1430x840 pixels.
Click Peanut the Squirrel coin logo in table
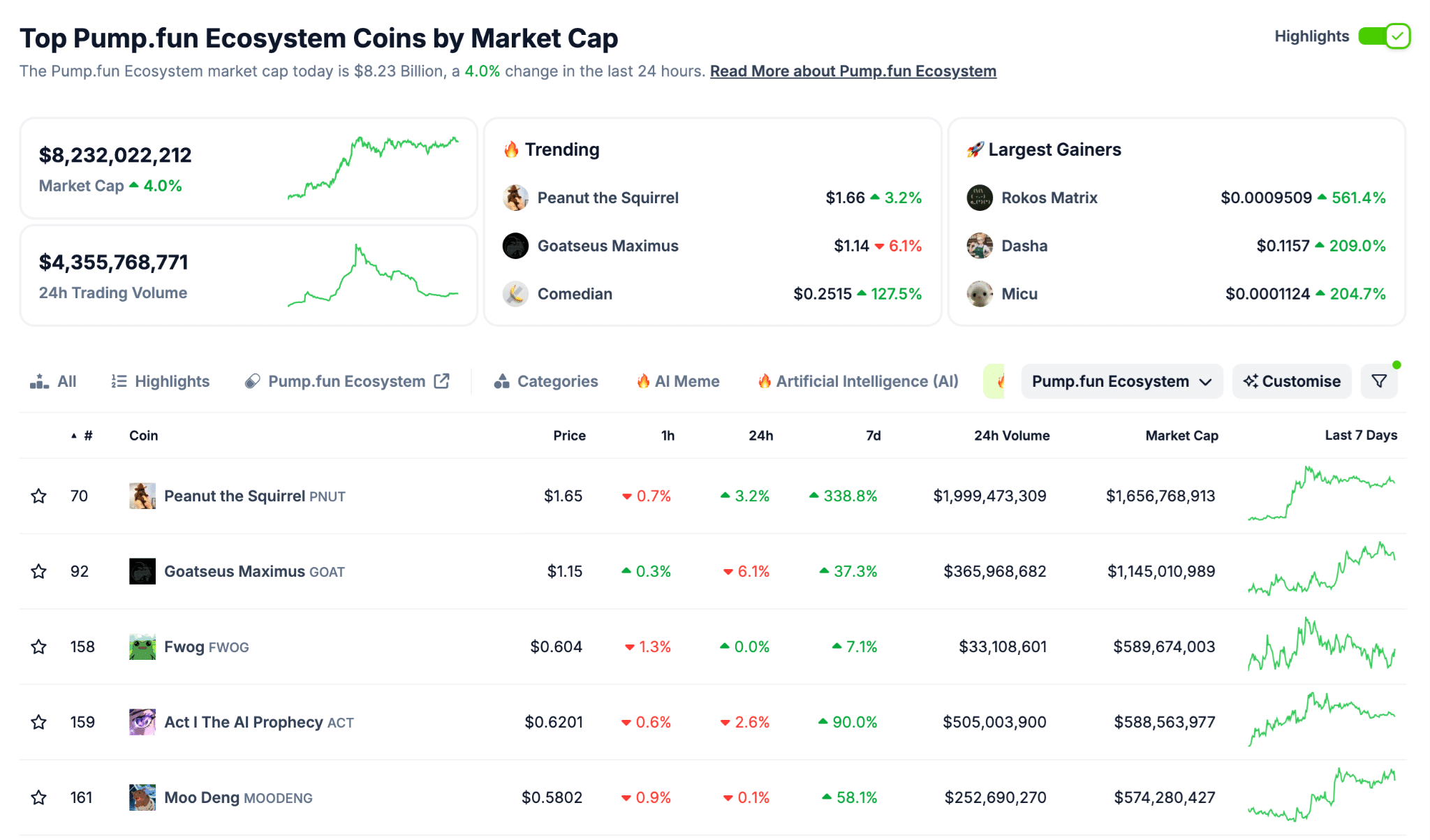click(x=142, y=496)
